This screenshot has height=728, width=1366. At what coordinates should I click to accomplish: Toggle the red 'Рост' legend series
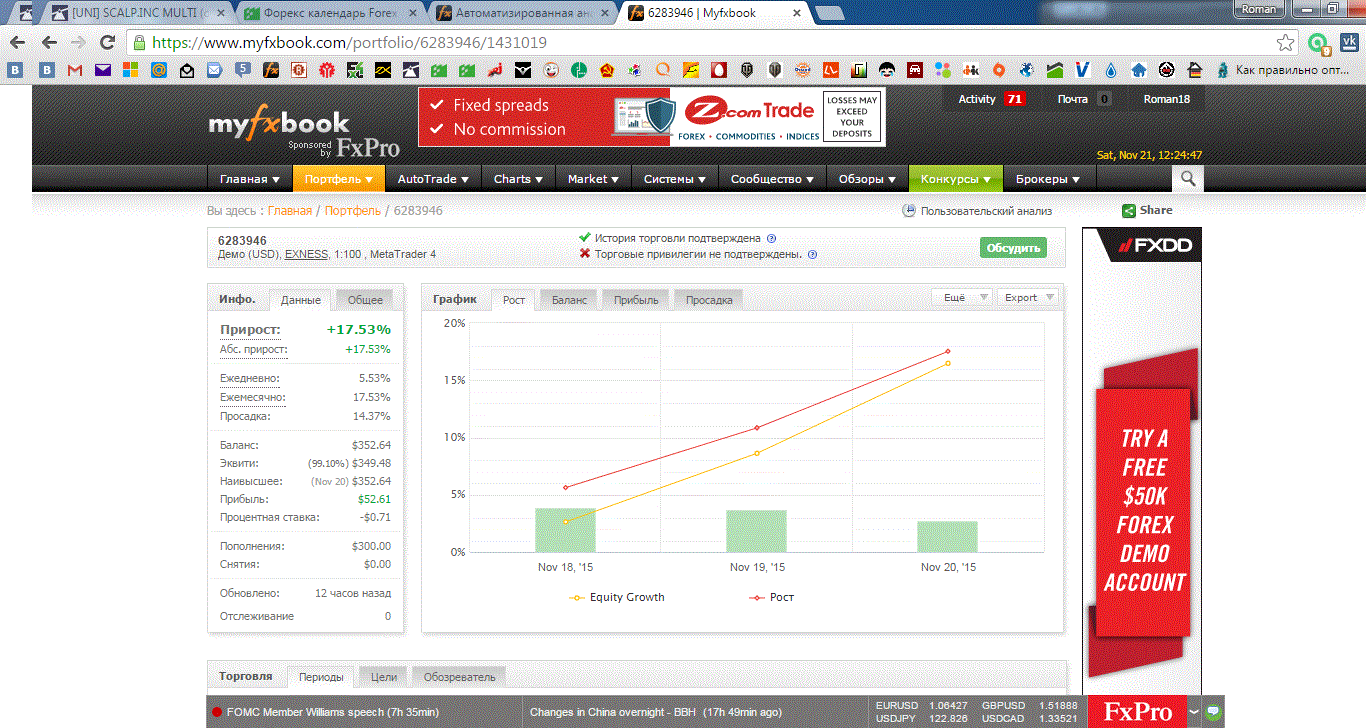(771, 597)
